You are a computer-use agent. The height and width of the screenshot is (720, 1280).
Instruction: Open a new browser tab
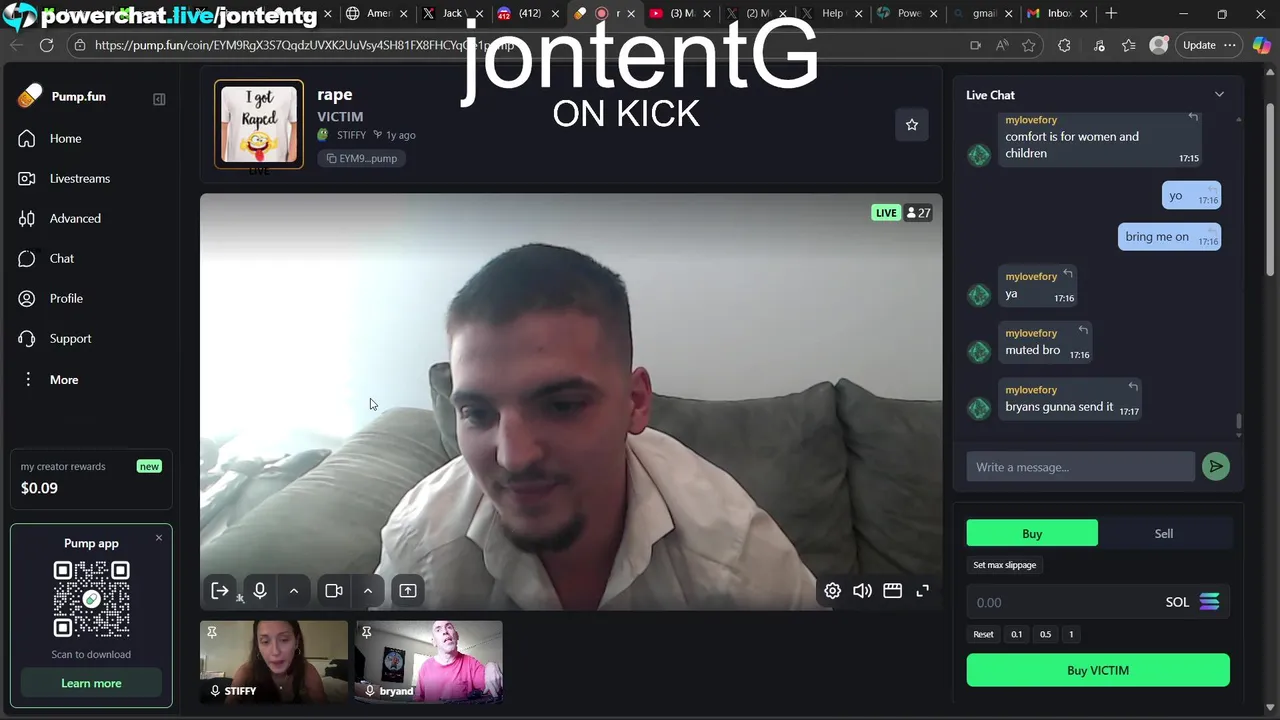pos(1111,14)
